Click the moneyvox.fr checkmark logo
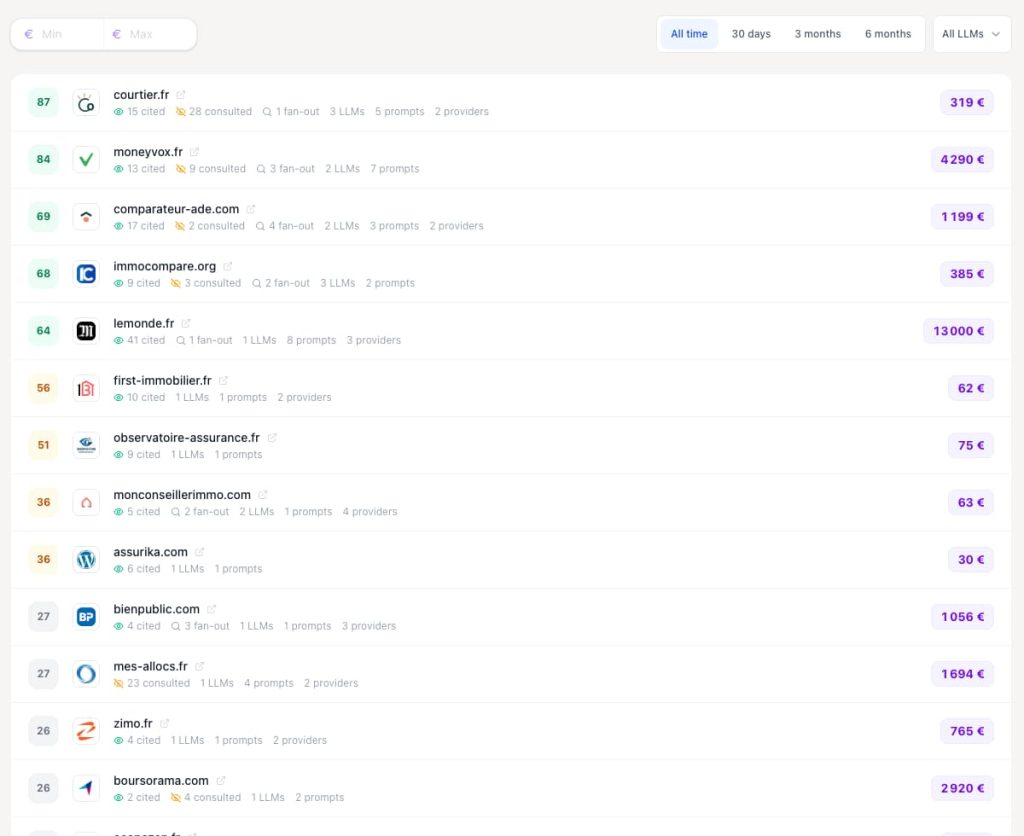The image size is (1024, 836). point(86,159)
